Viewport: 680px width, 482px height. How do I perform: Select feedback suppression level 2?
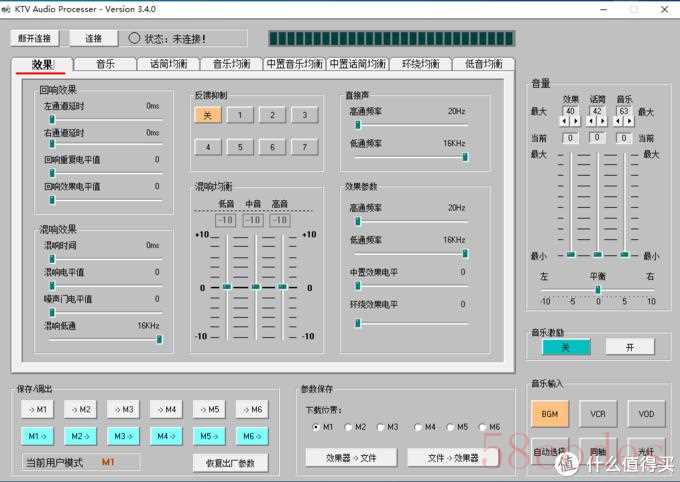click(x=272, y=115)
